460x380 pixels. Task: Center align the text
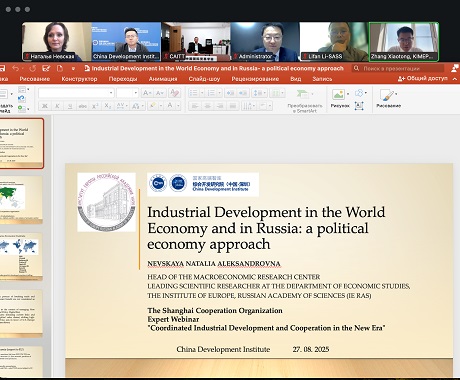(208, 106)
